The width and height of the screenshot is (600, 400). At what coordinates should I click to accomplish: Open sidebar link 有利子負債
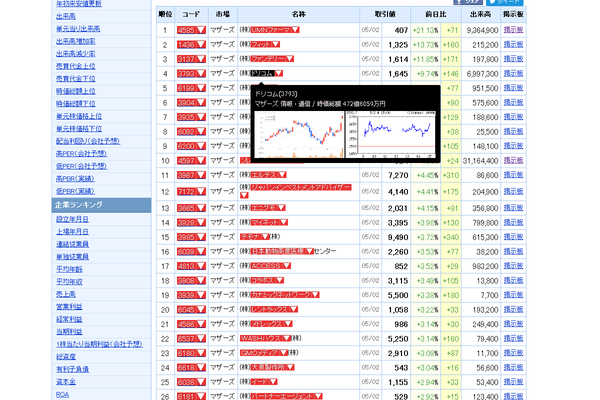point(72,369)
